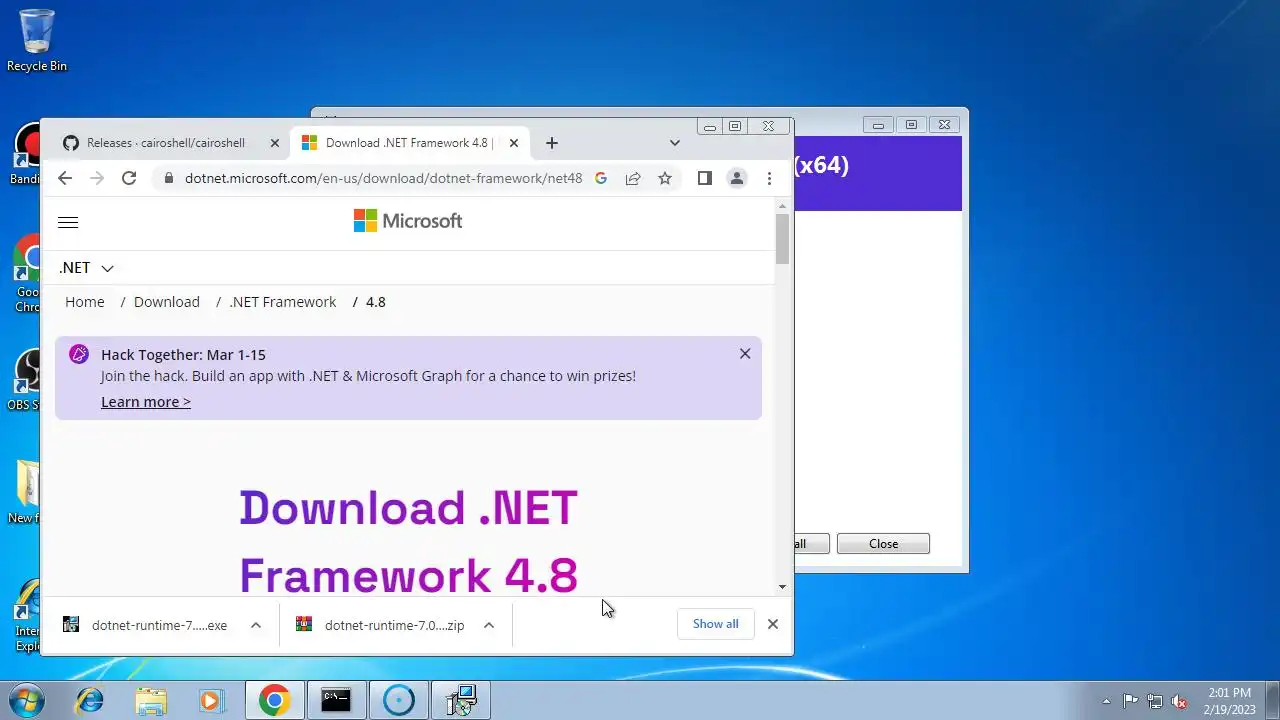Click the 4.8 breadcrumb text
The height and width of the screenshot is (720, 1280).
point(376,302)
